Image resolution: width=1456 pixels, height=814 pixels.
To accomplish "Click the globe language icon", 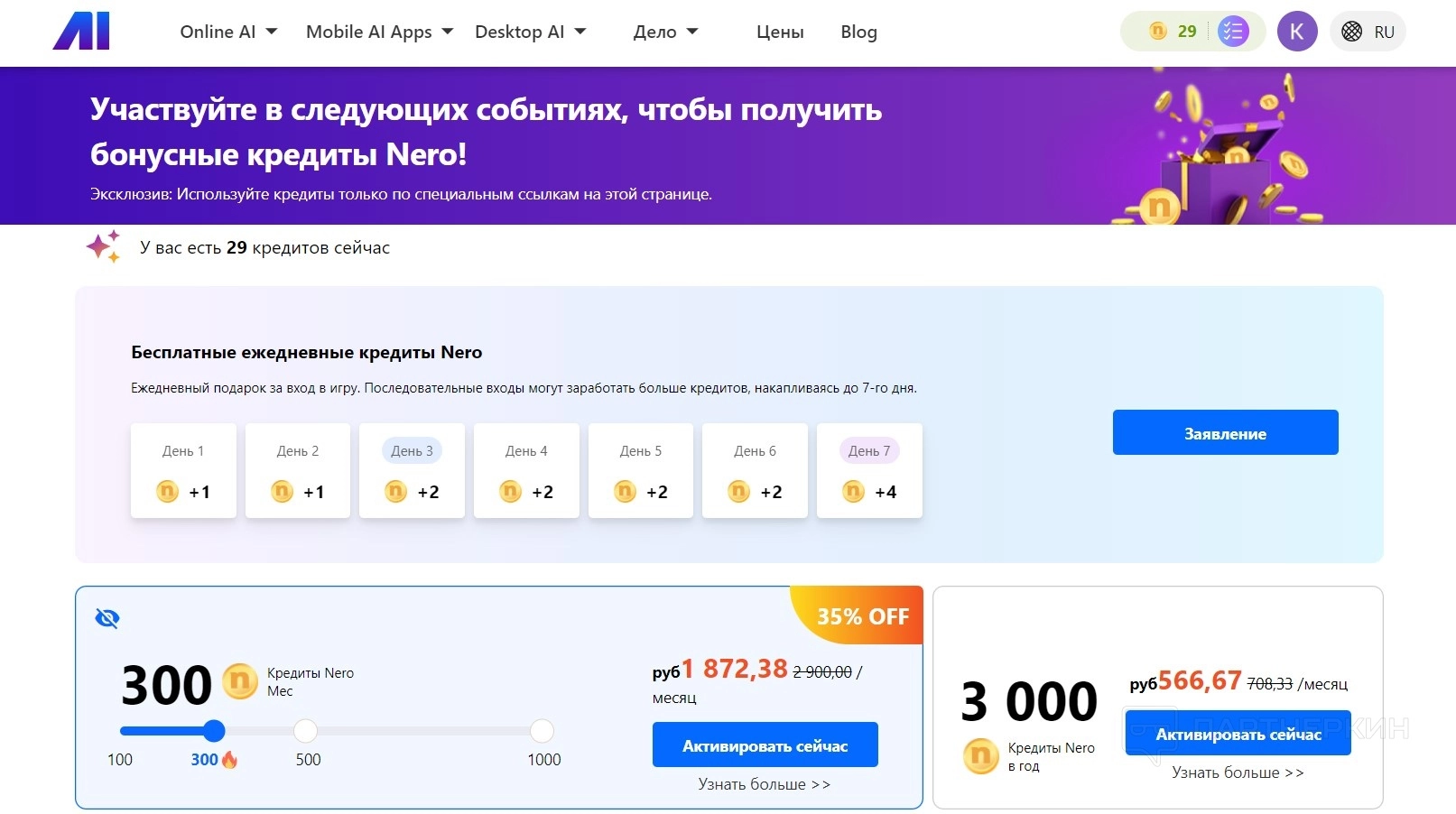I will (1351, 32).
